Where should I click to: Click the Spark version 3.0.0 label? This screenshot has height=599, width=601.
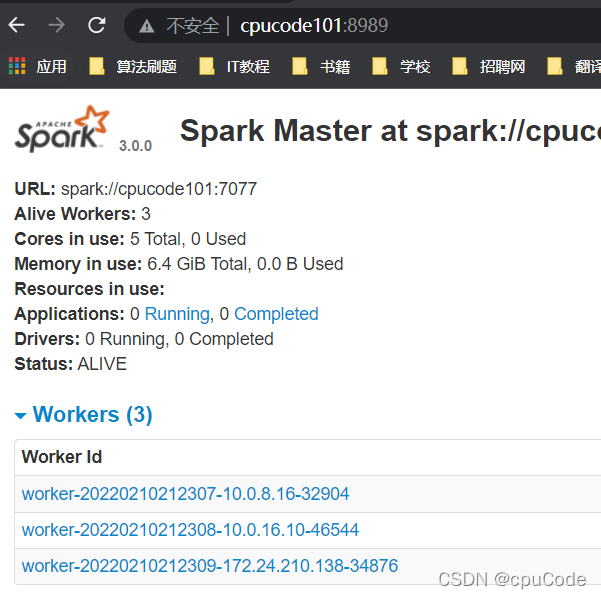[135, 146]
